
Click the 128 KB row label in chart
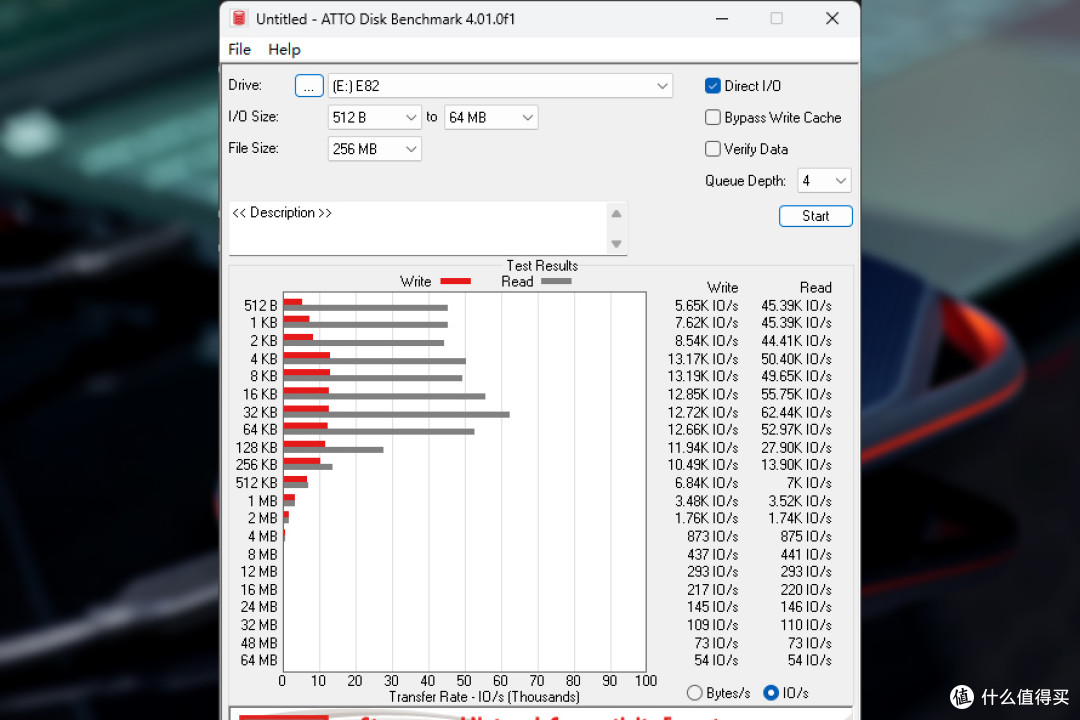click(x=256, y=448)
